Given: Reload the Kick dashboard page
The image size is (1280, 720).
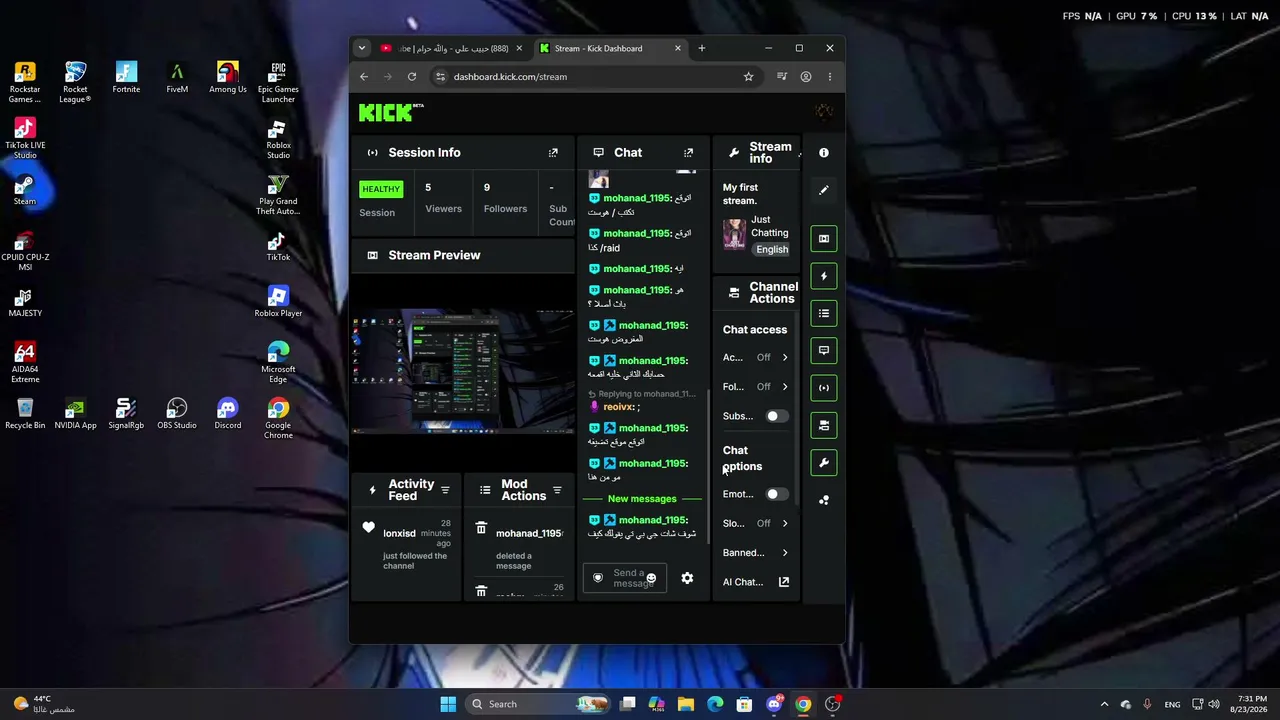Looking at the screenshot, I should point(412,76).
